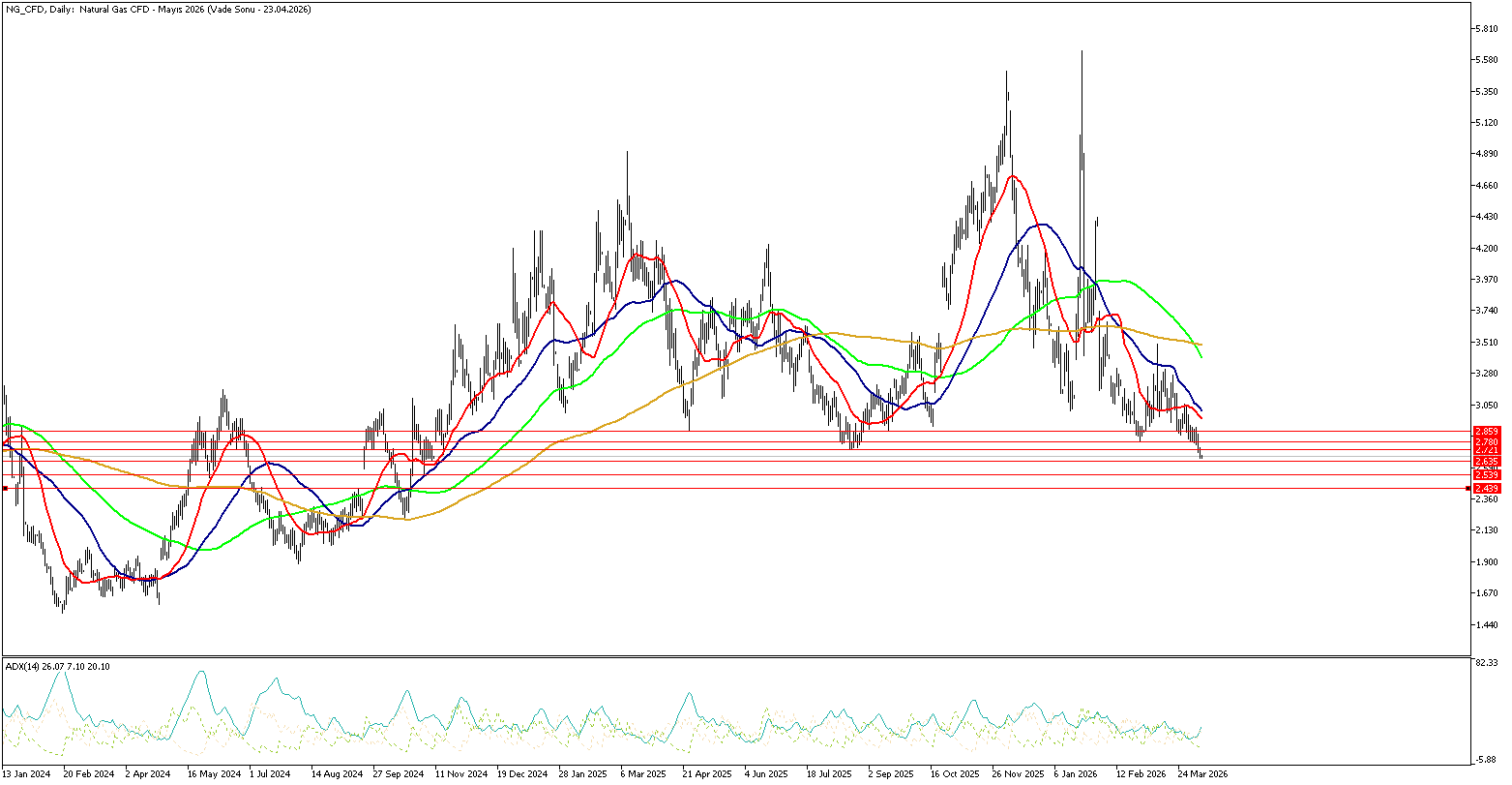Click the 13 Jan 2024 date label

[x=27, y=774]
